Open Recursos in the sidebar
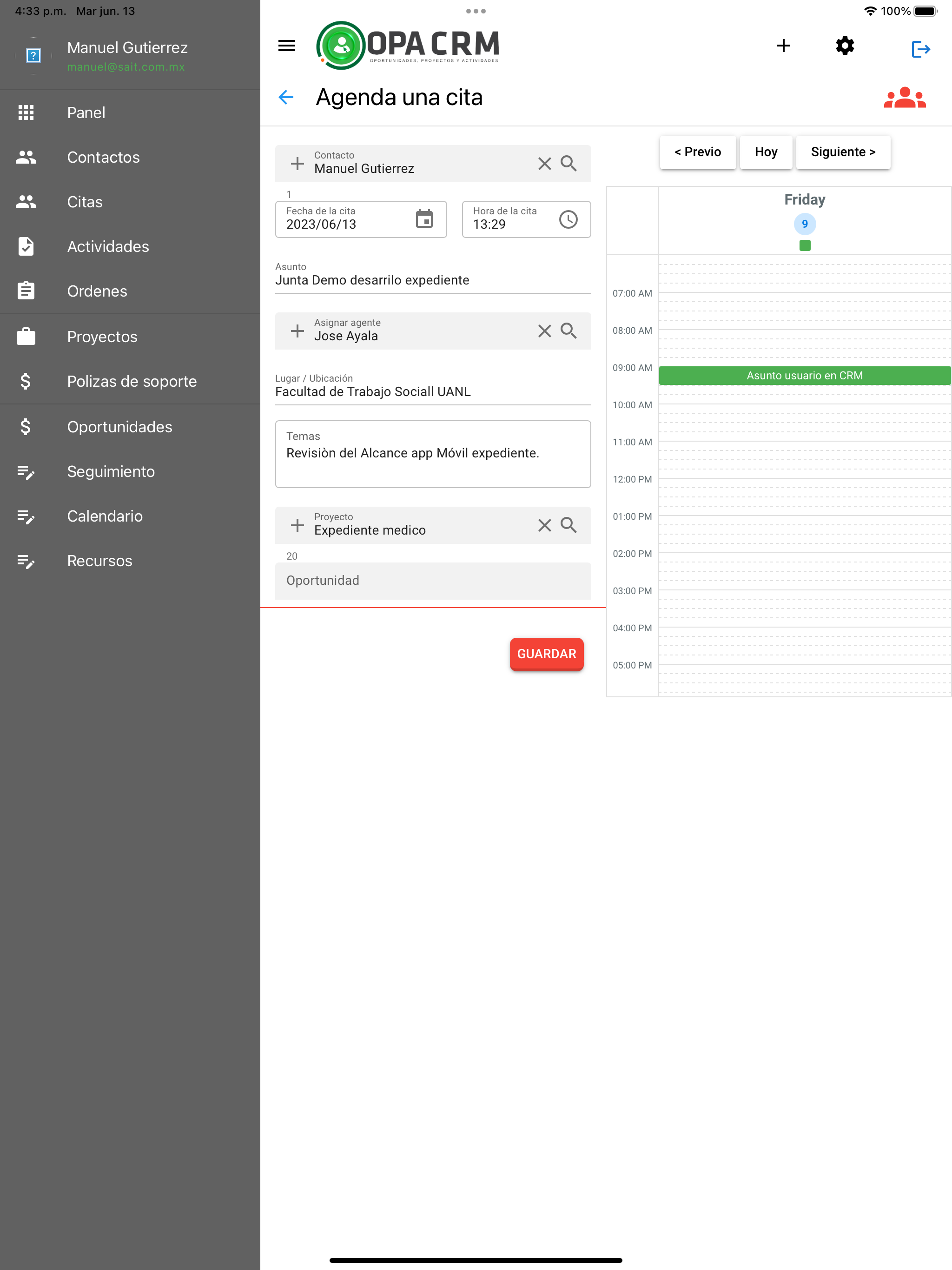Viewport: 952px width, 1270px height. click(x=130, y=561)
